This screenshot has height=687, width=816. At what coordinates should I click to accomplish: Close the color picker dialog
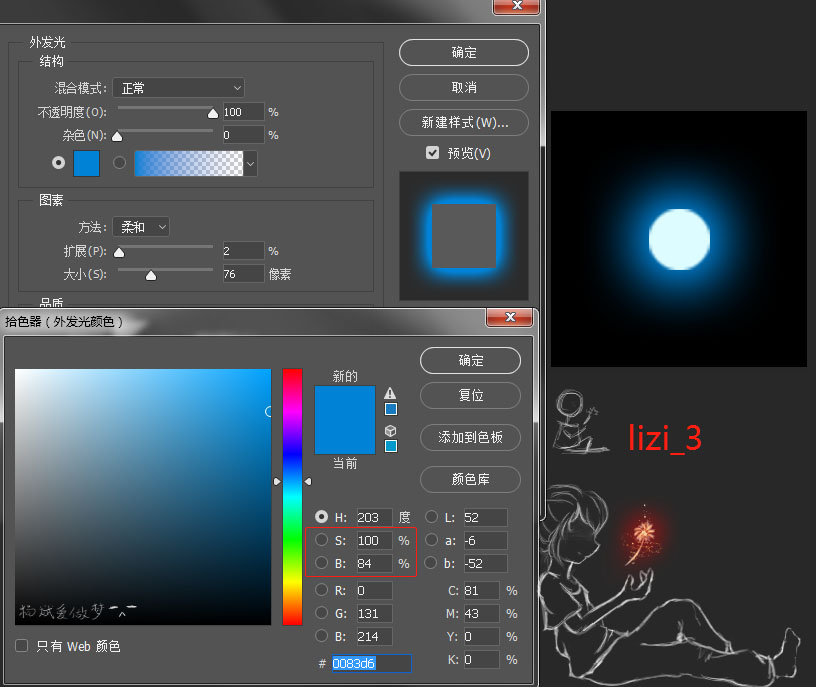click(x=510, y=318)
